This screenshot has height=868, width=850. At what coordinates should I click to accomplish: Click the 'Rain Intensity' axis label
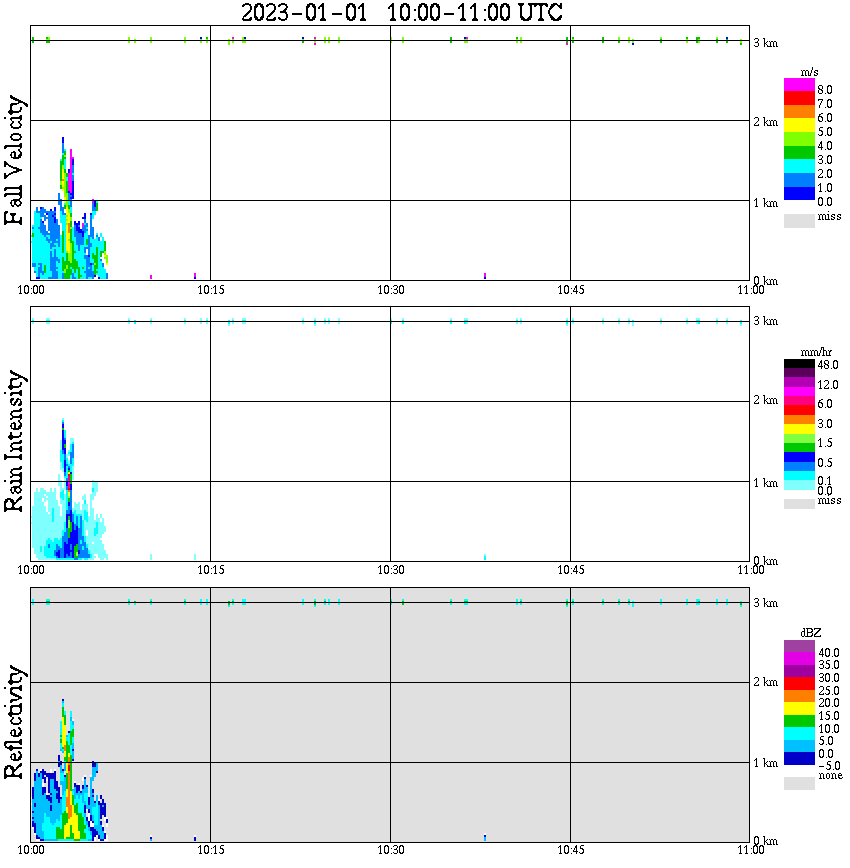[x=14, y=441]
